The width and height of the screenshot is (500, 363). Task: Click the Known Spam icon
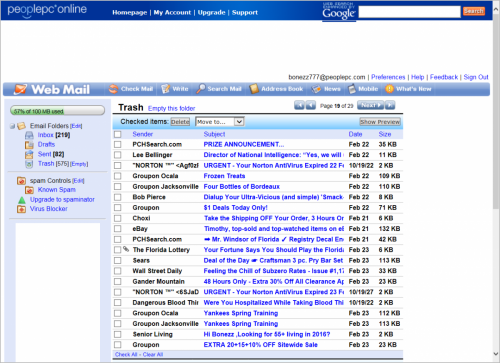(x=29, y=190)
